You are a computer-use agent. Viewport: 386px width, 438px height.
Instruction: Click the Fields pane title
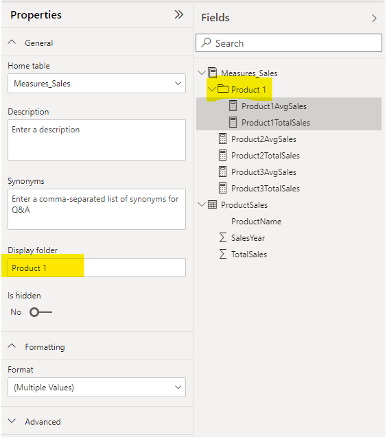coord(215,17)
